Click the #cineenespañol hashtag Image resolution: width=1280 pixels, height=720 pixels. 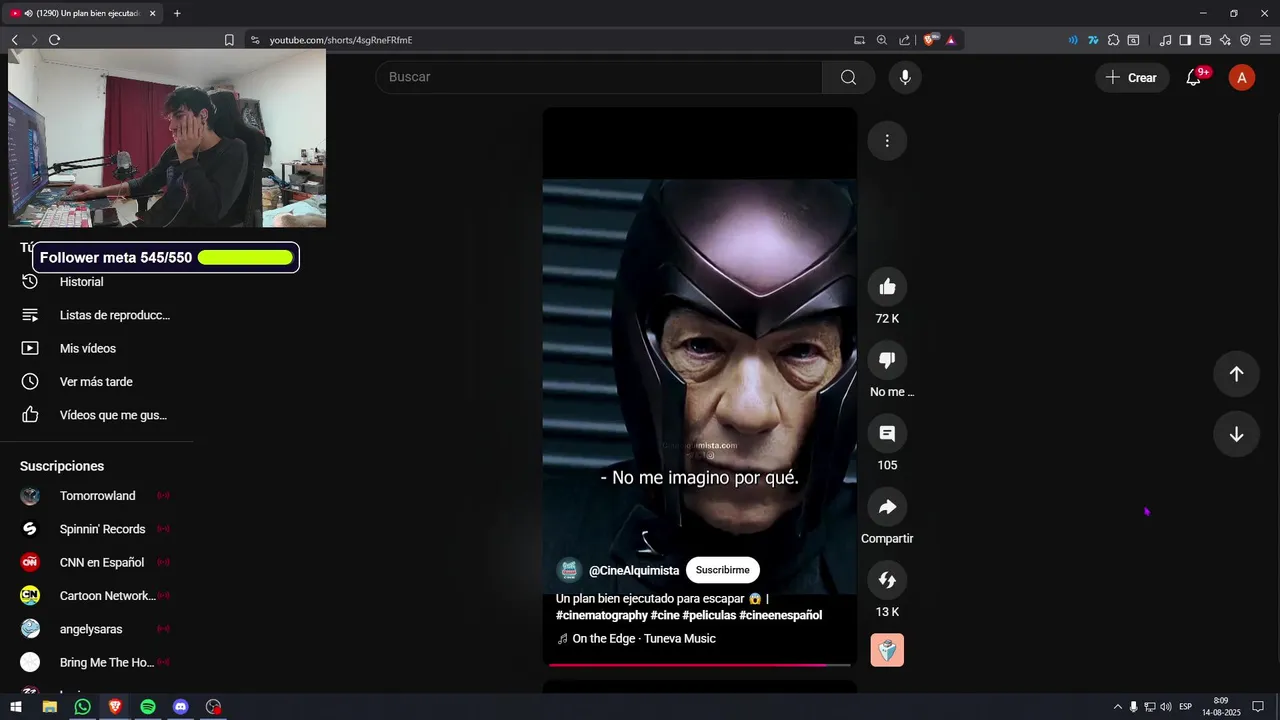point(781,615)
